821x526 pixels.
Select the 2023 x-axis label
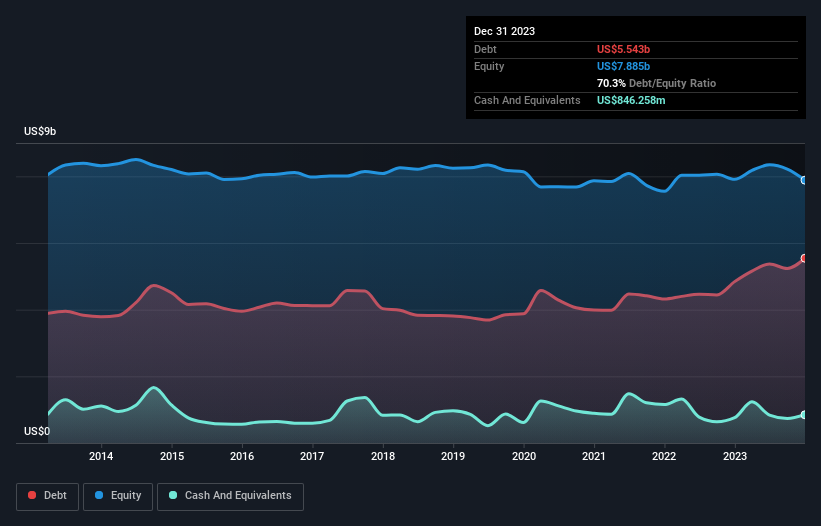735,457
